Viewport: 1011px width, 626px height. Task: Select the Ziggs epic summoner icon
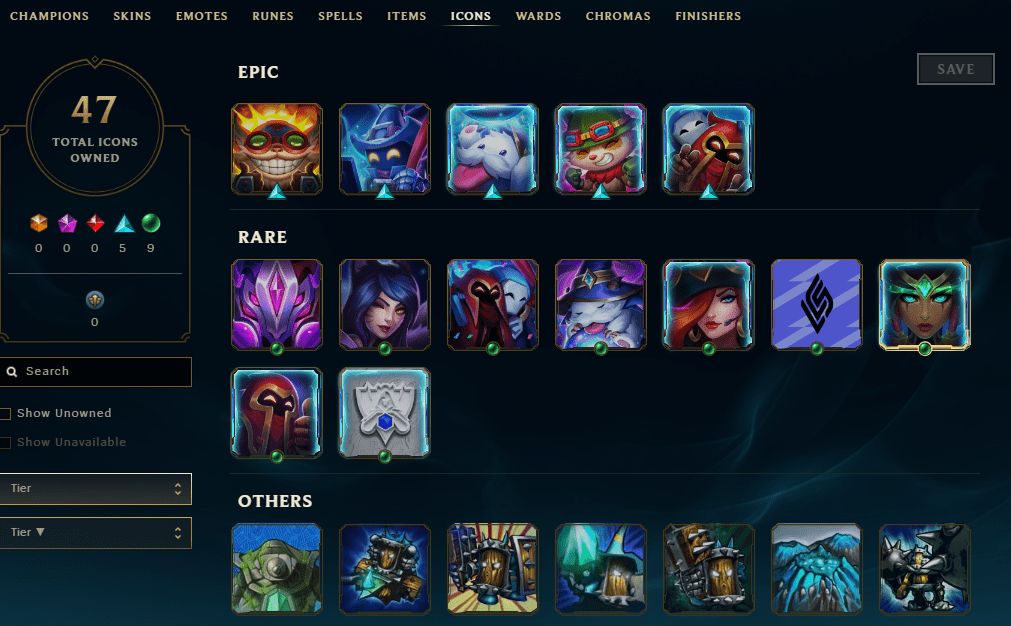277,149
